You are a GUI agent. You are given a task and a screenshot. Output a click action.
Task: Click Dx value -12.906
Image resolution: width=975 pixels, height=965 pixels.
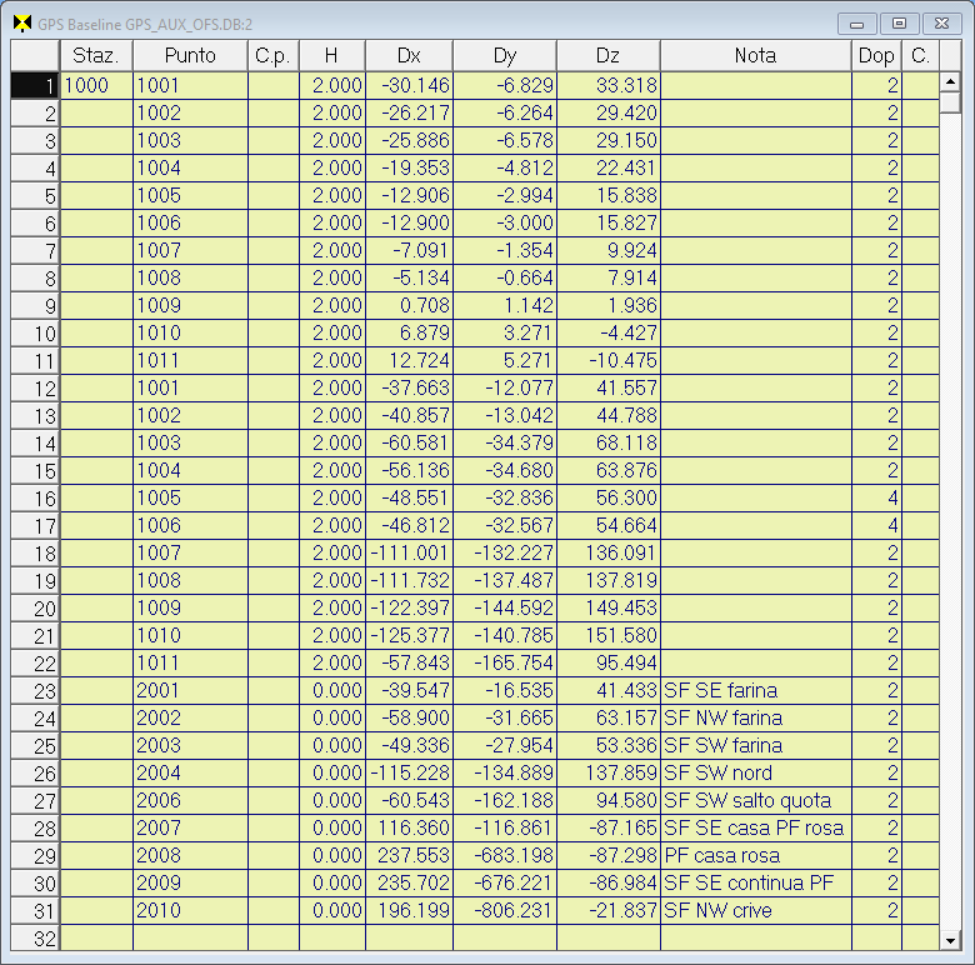409,195
